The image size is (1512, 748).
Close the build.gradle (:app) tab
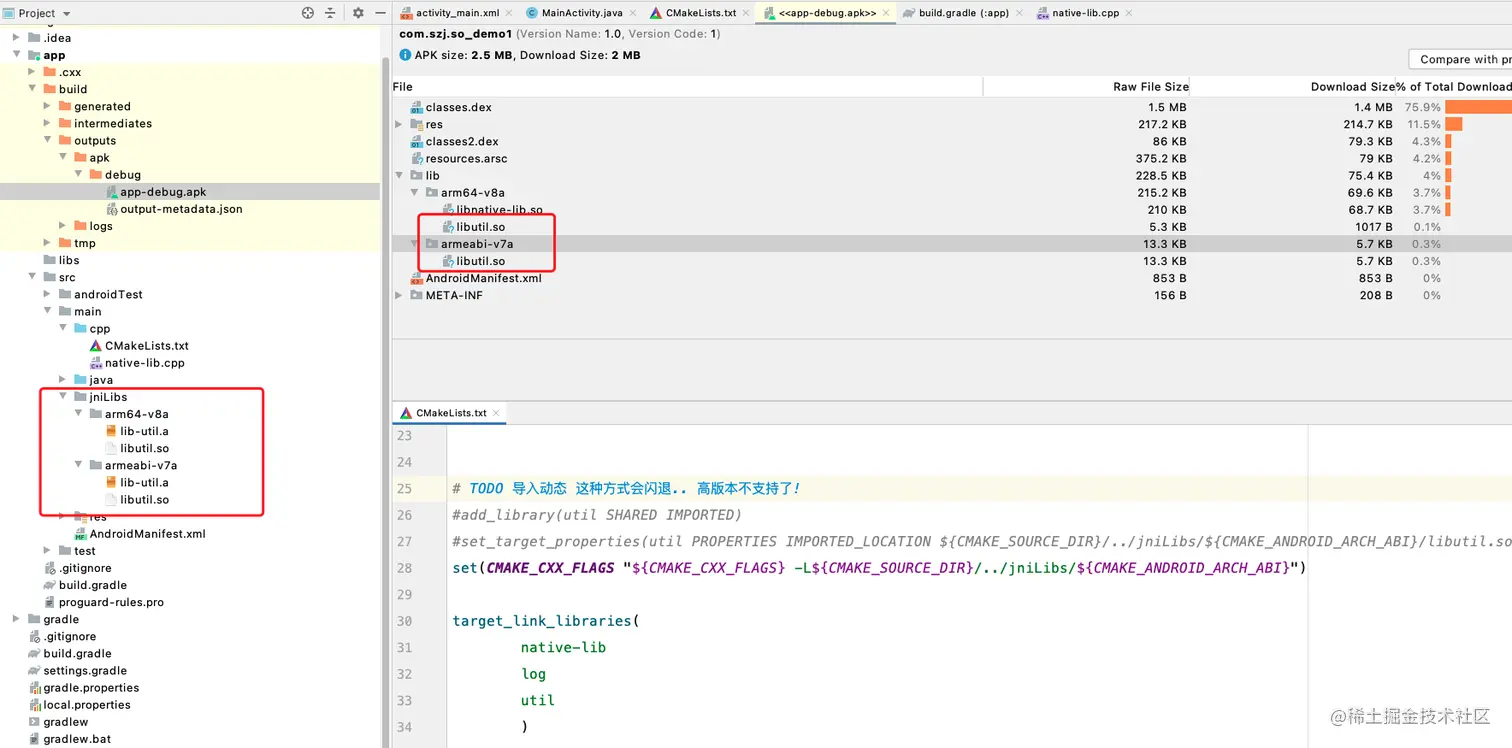[1019, 13]
